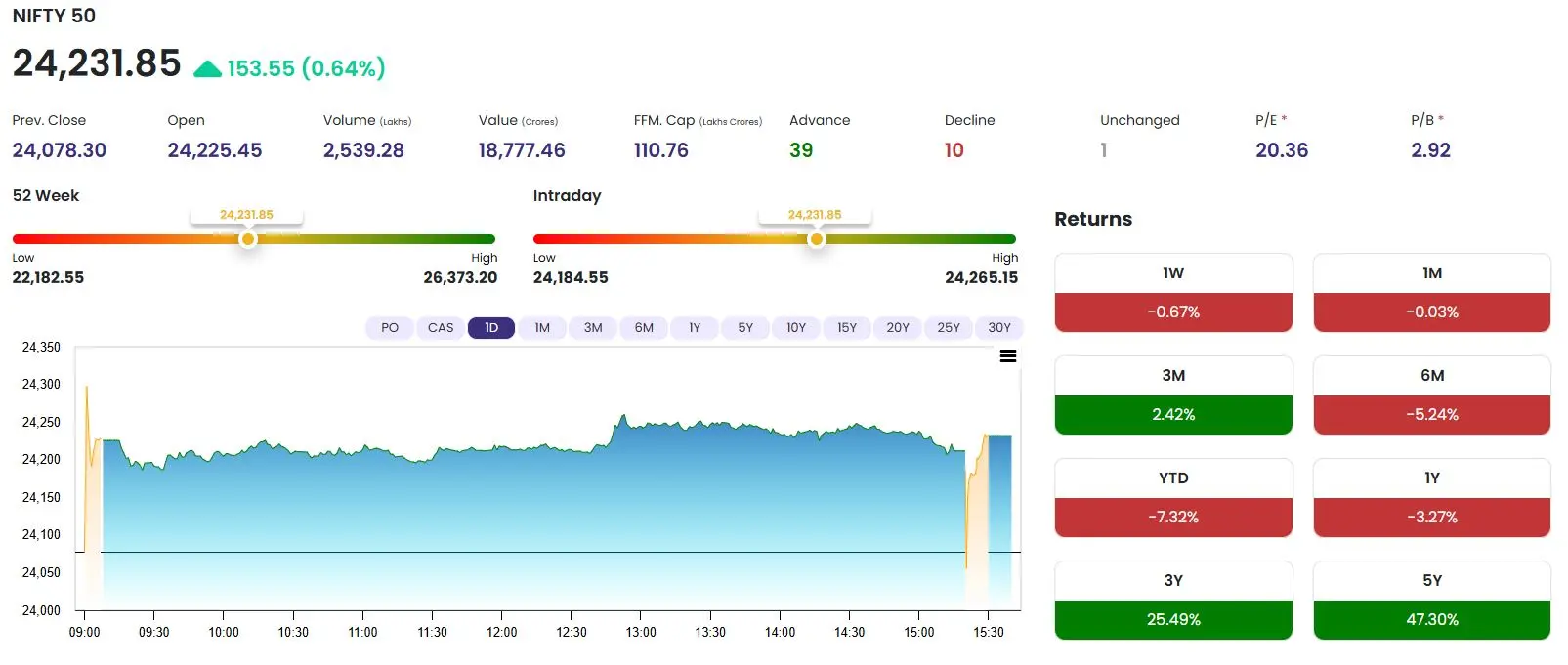Switch chart to 6M range

(644, 328)
